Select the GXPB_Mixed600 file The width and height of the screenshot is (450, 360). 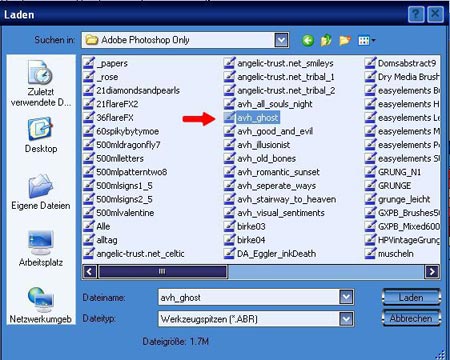coord(402,226)
